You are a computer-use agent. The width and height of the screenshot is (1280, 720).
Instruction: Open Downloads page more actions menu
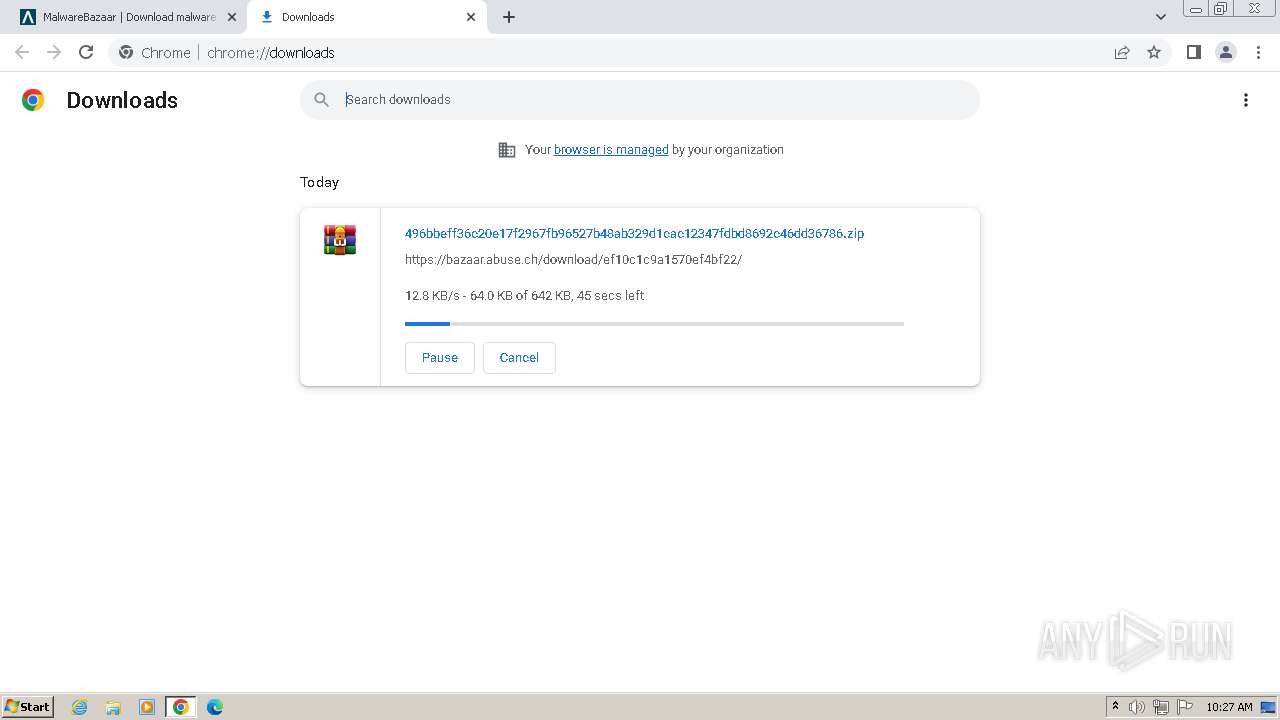[1246, 100]
